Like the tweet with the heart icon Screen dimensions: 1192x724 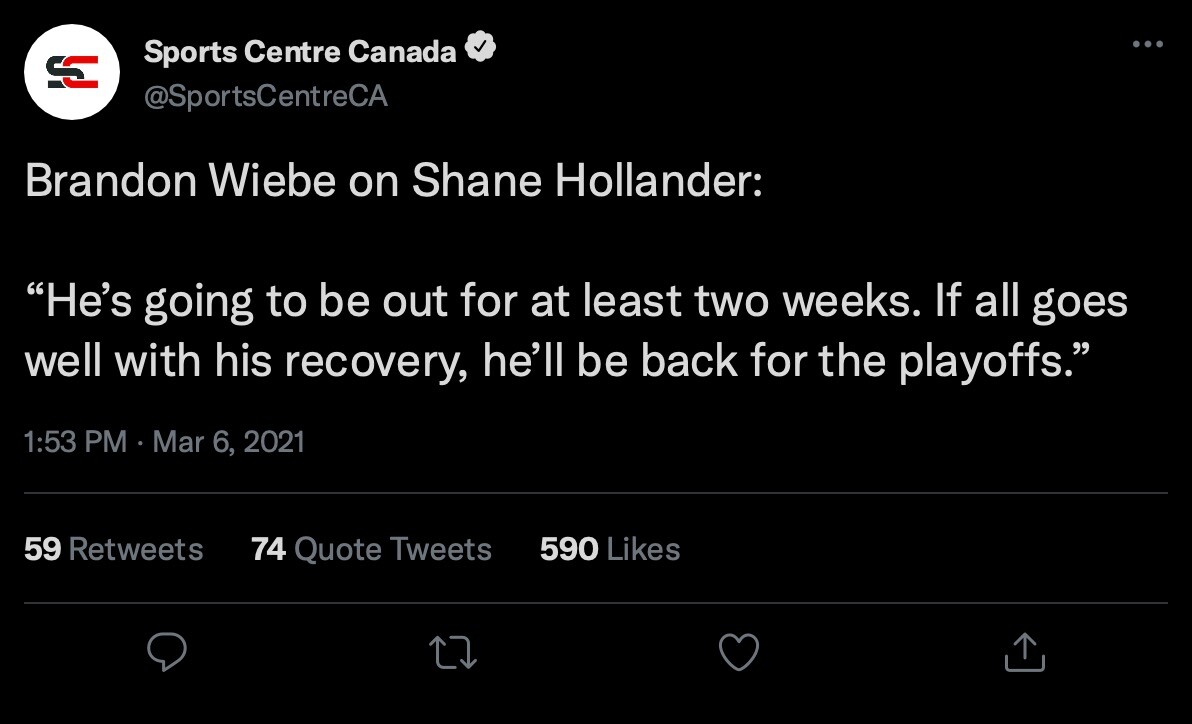[x=739, y=653]
